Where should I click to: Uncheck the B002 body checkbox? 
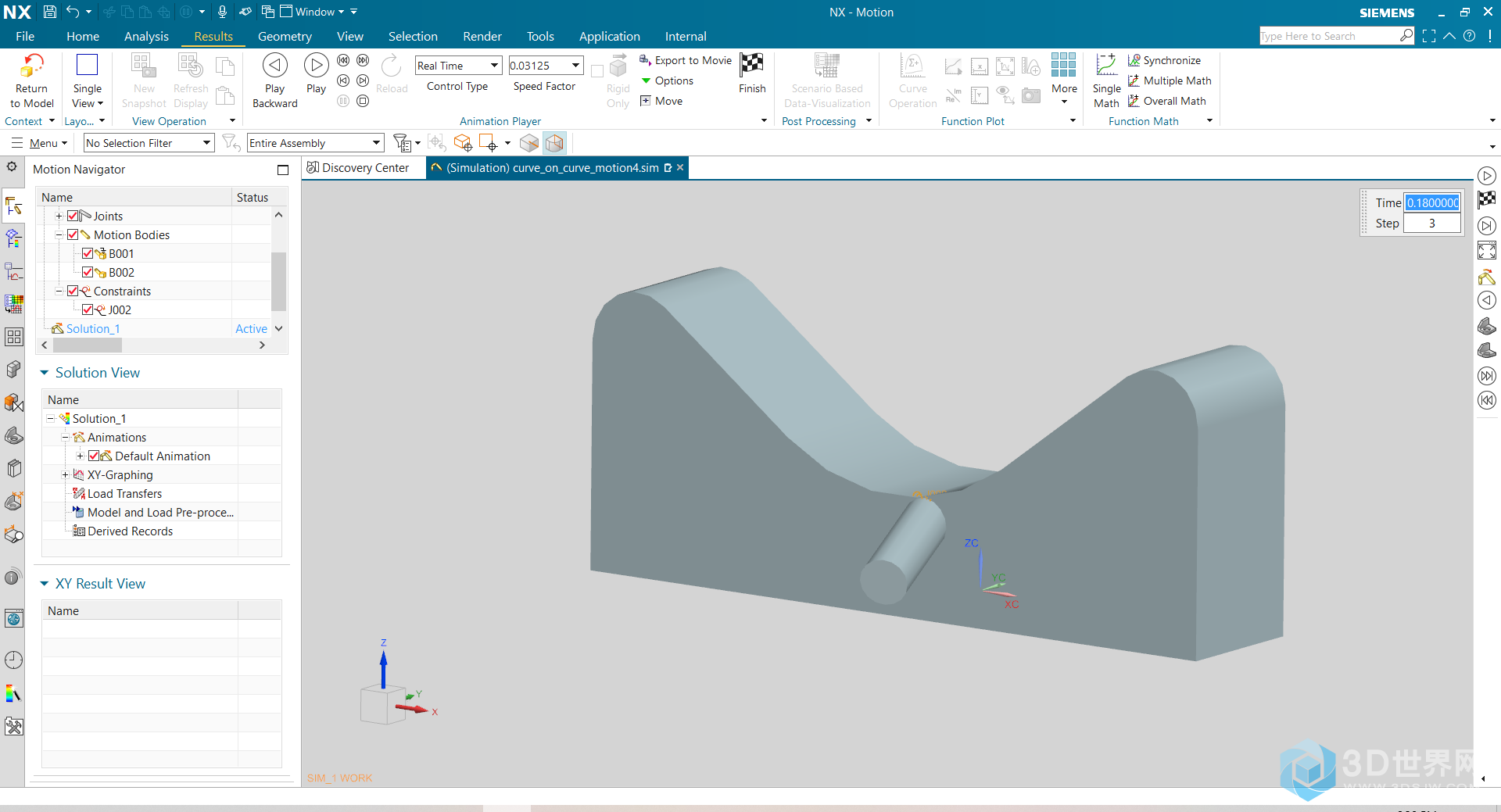88,272
